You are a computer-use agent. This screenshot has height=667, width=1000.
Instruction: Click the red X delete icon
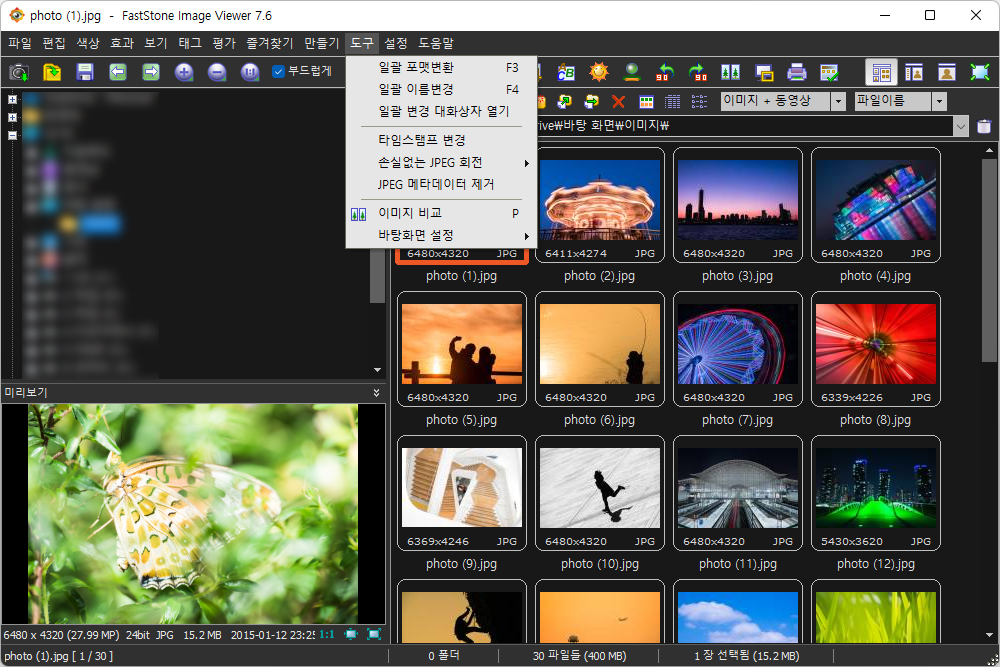[x=619, y=101]
